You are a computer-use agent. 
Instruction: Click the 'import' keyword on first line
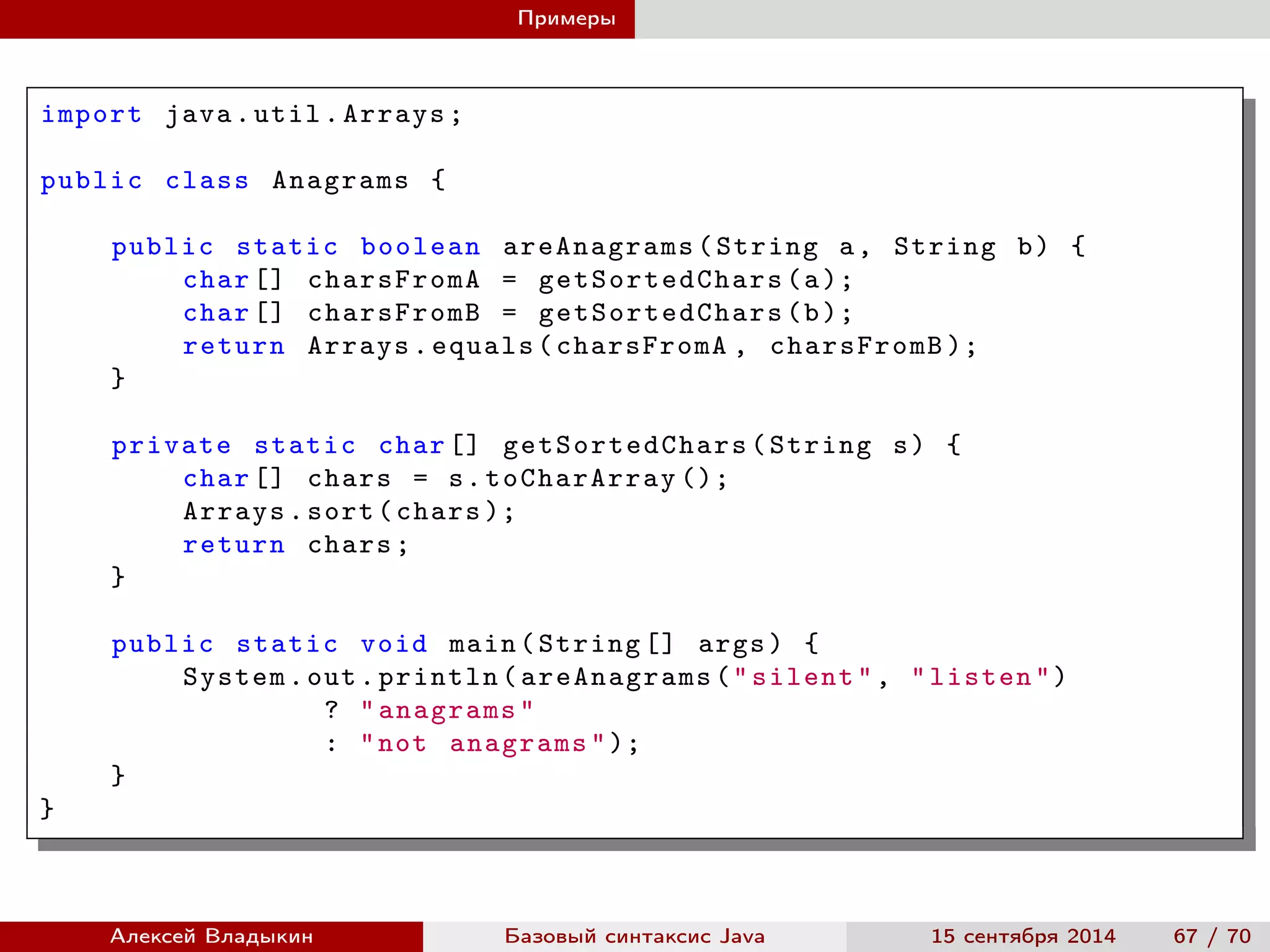pyautogui.click(x=91, y=115)
